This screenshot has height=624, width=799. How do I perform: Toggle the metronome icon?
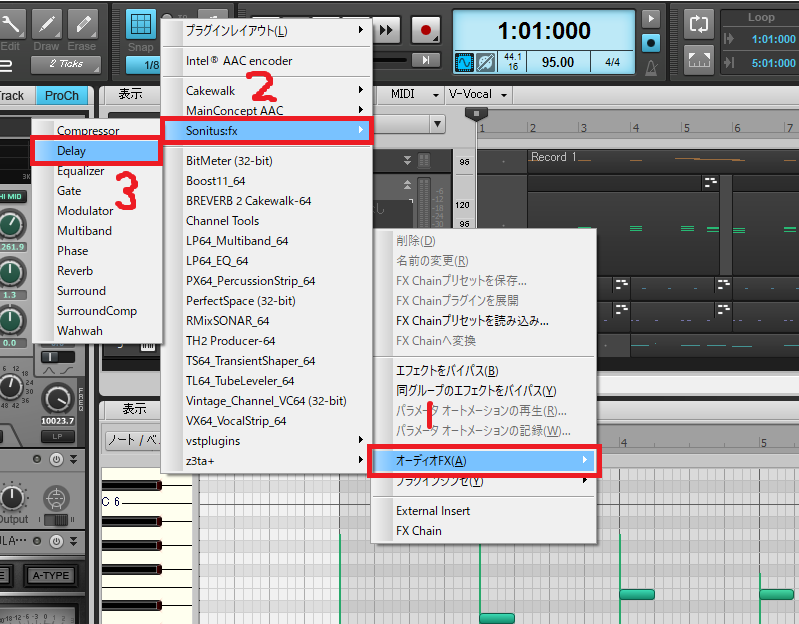click(651, 67)
